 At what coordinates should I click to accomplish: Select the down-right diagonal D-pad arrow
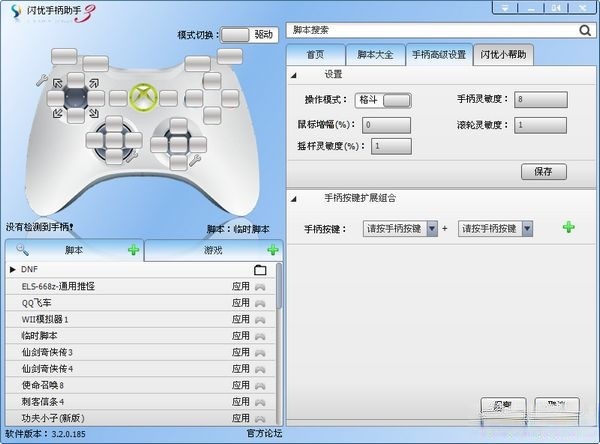(x=94, y=113)
